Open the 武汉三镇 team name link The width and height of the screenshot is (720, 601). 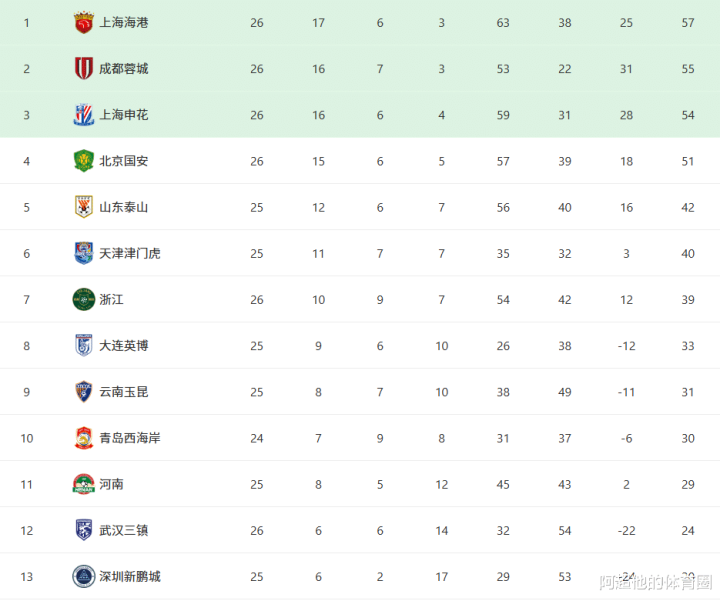(x=124, y=530)
